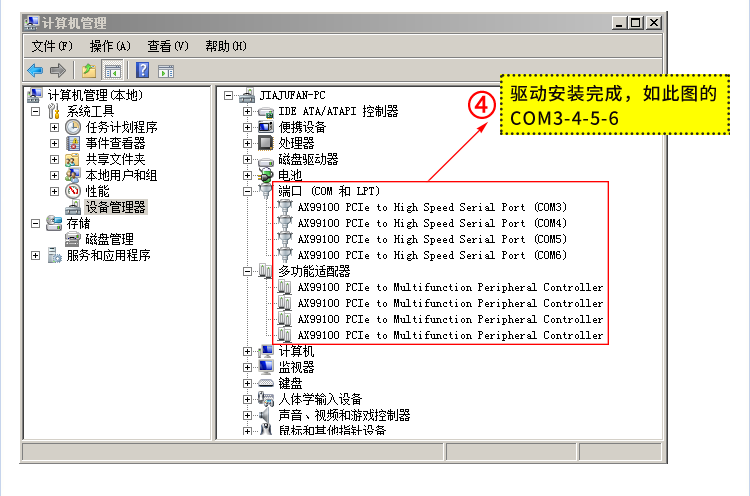The width and height of the screenshot is (750, 496).
Task: Click the 本地用户和组 icon
Action: [x=73, y=175]
